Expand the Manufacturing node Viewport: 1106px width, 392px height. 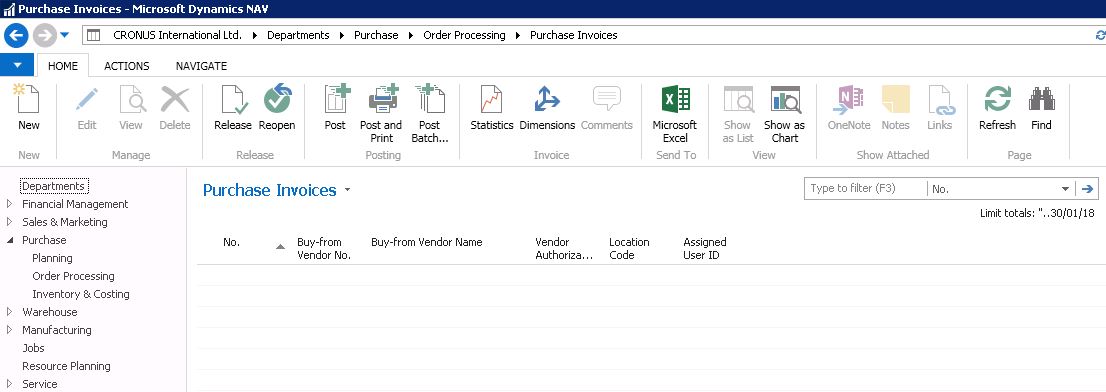point(9,330)
